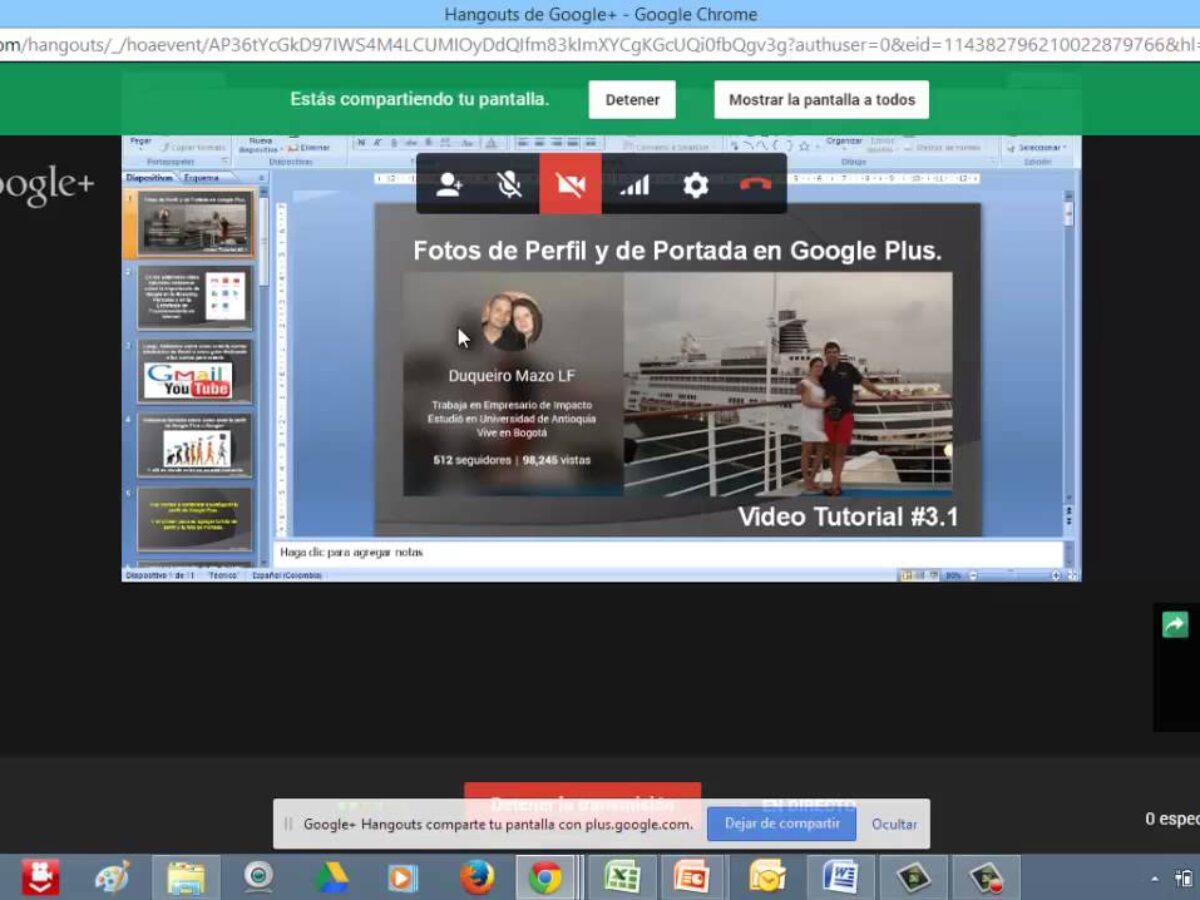
Task: Select the Gmail YouTube slide thumbnail
Action: [x=194, y=371]
